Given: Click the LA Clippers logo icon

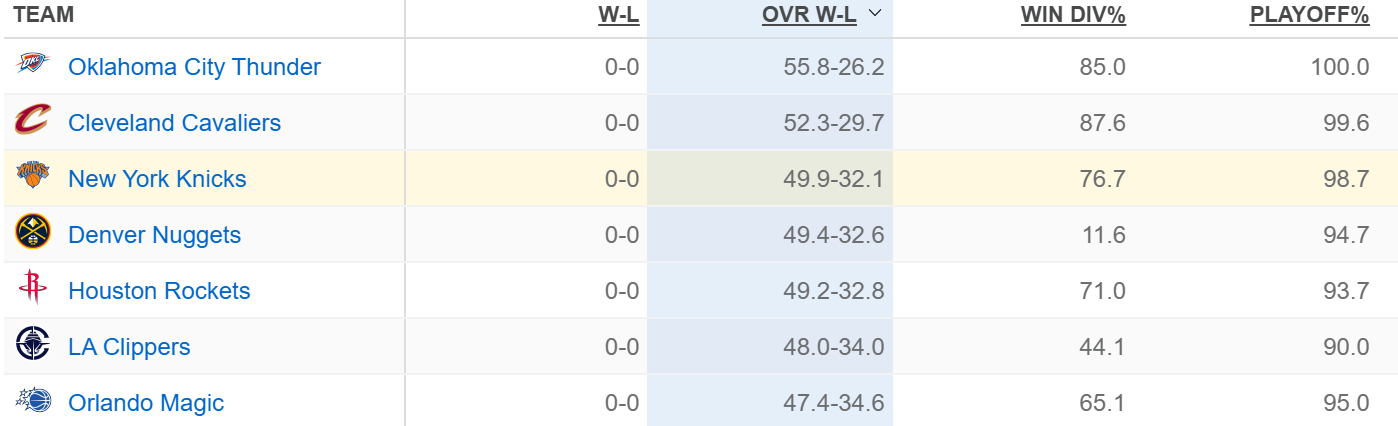Looking at the screenshot, I should tap(32, 346).
